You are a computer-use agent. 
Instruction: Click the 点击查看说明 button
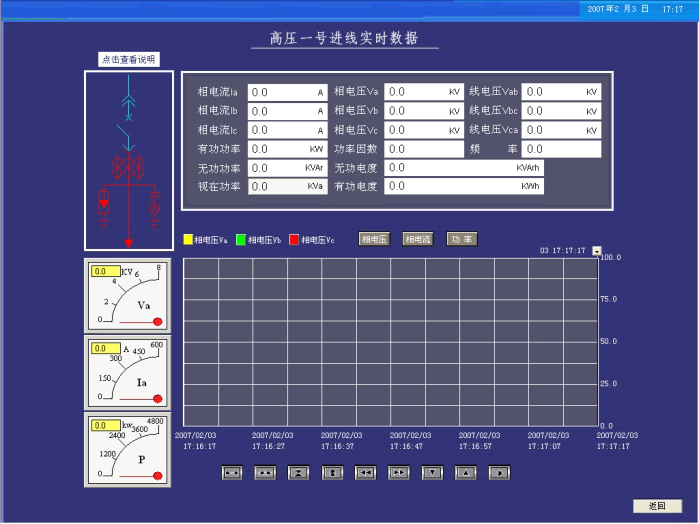pyautogui.click(x=128, y=60)
